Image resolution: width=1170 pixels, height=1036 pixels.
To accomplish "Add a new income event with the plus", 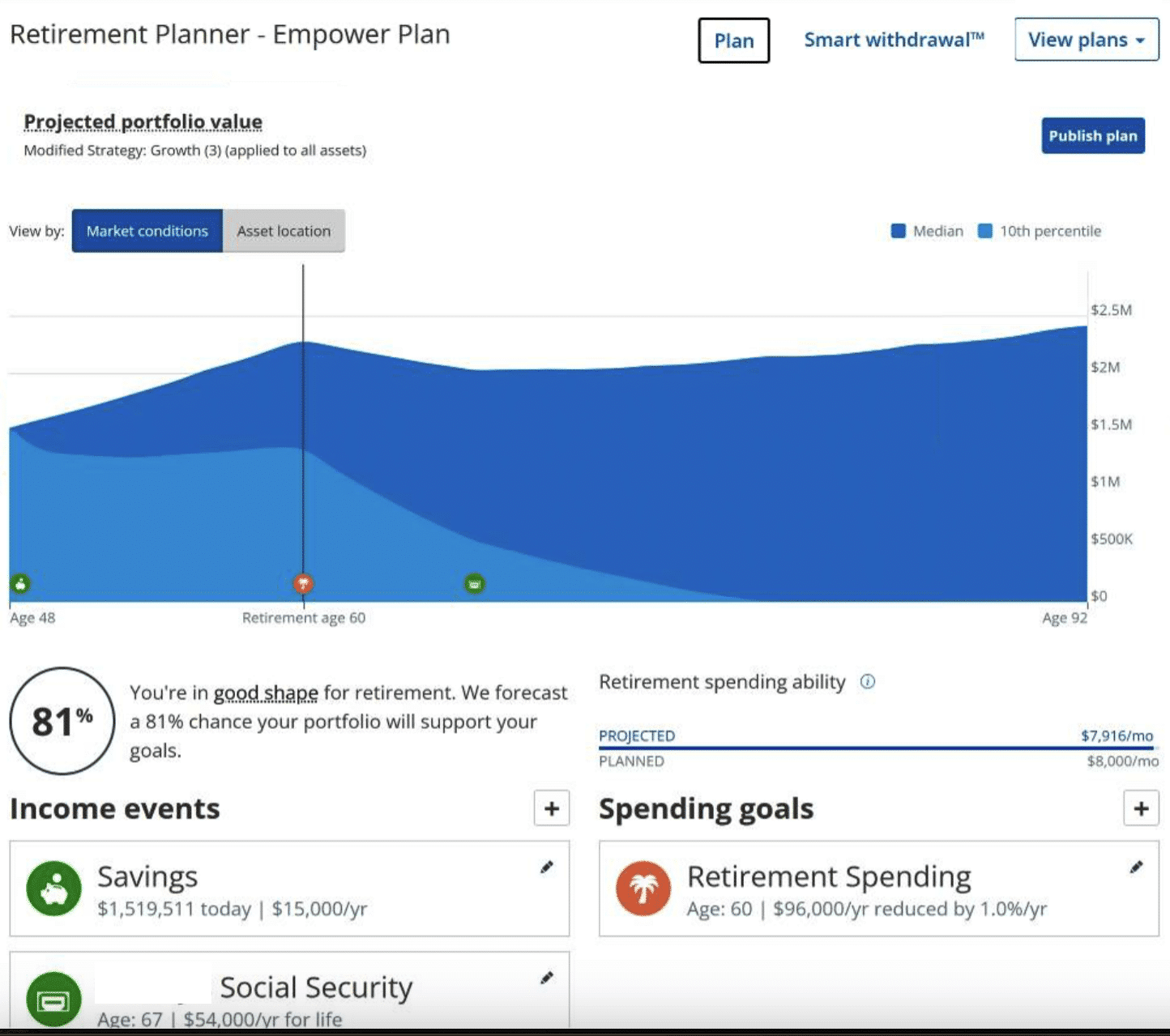I will (551, 808).
